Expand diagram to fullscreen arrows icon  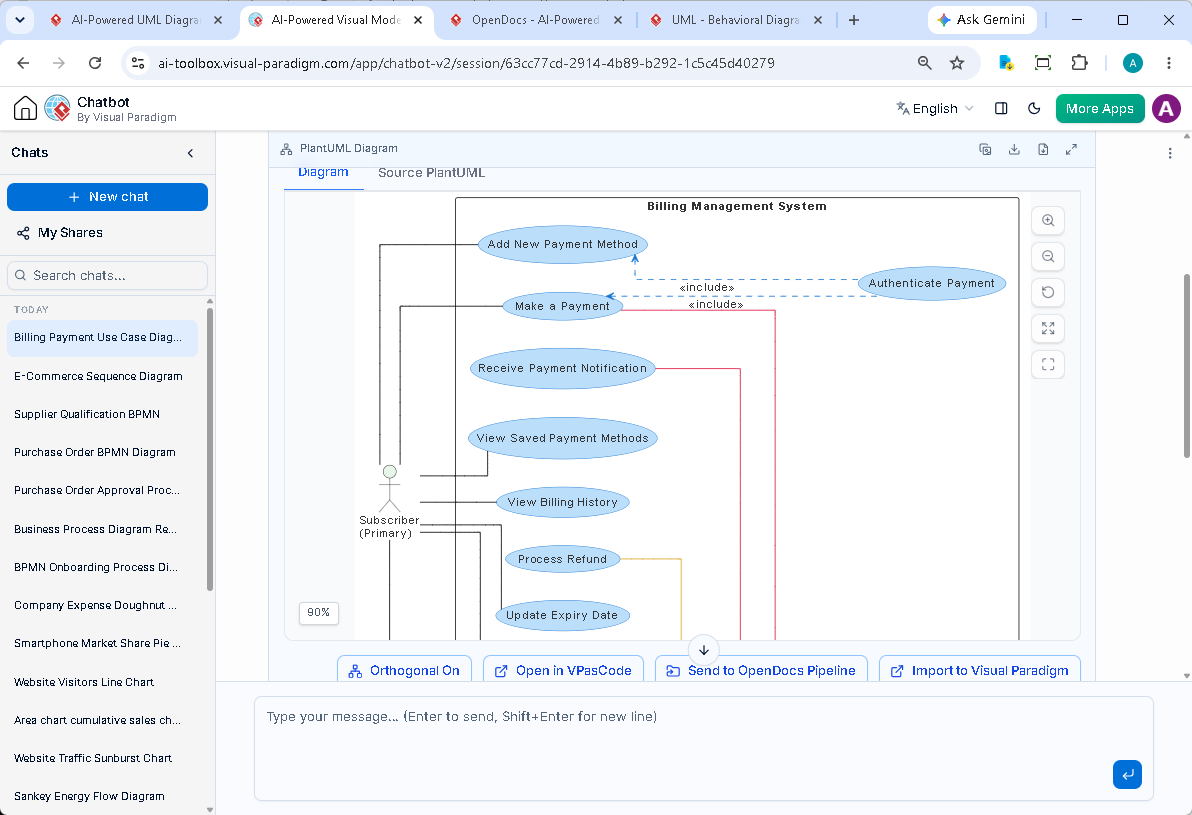(1071, 149)
